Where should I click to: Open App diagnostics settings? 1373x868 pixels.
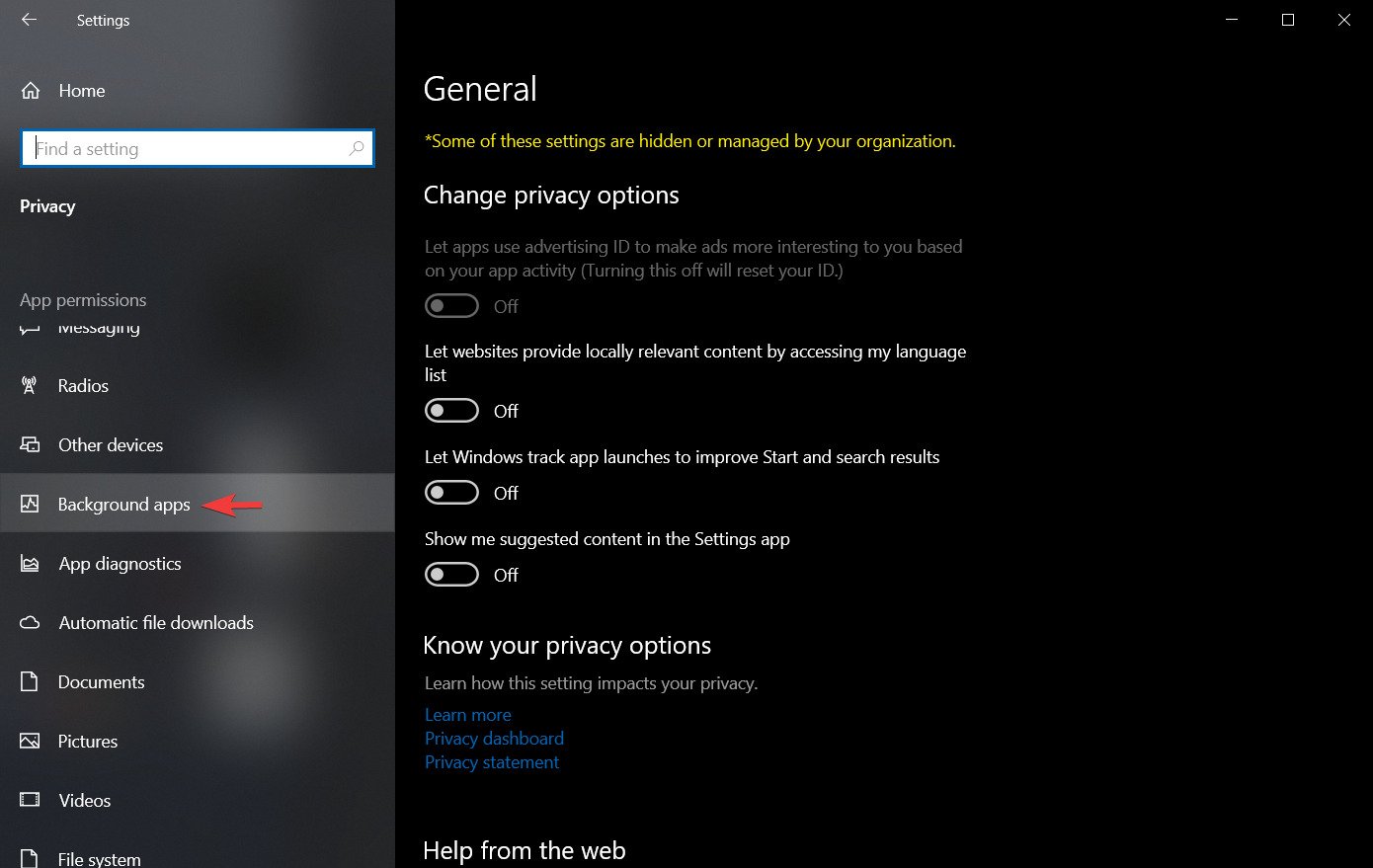(x=198, y=564)
